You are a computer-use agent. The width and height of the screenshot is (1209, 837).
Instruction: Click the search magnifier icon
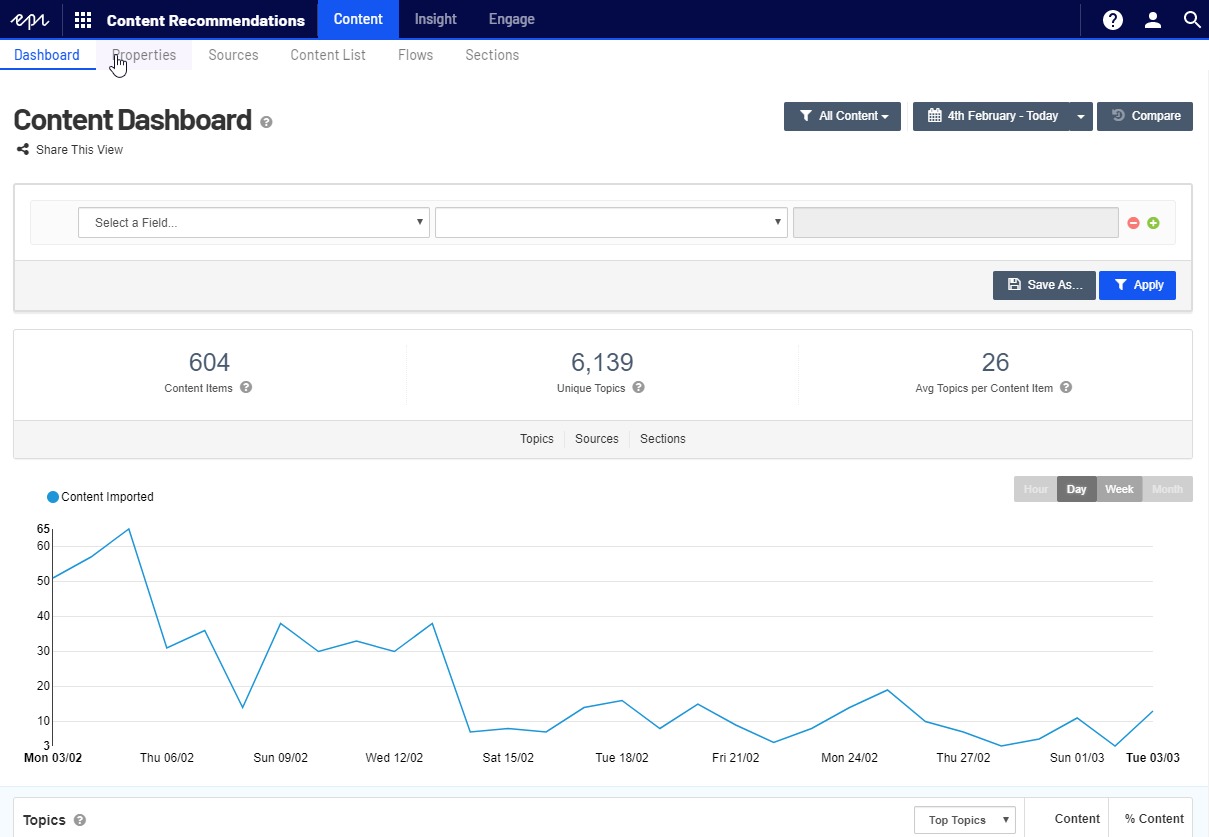point(1191,20)
